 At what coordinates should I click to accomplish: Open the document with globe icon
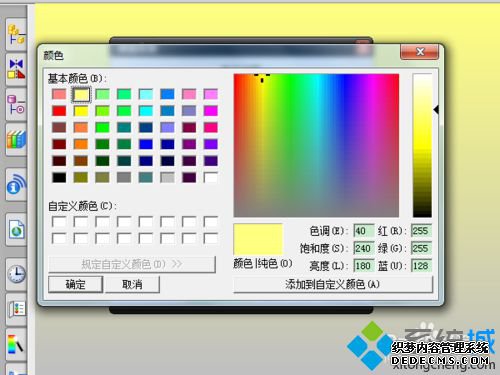point(16,229)
